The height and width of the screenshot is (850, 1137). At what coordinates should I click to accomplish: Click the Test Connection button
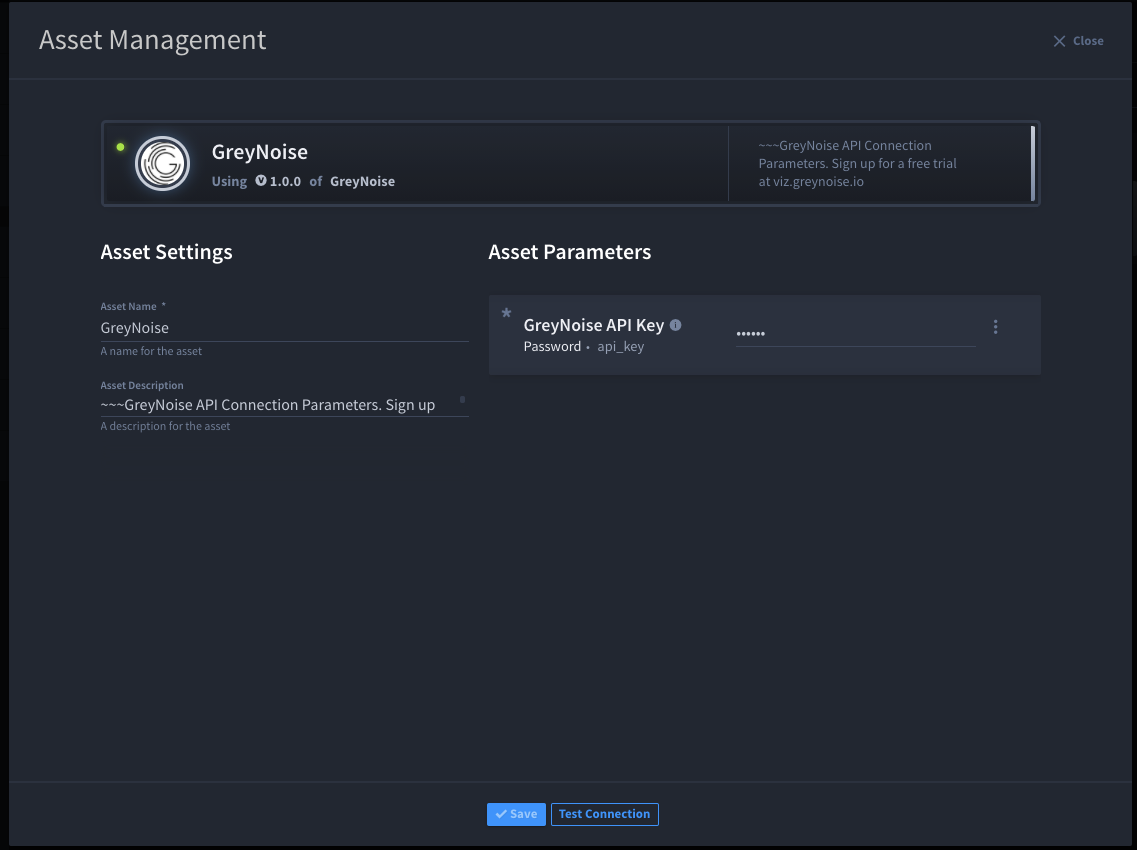(605, 814)
